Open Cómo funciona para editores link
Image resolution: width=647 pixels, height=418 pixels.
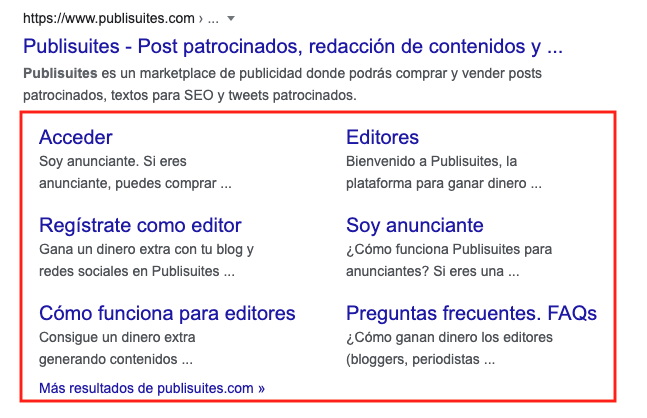(x=166, y=313)
